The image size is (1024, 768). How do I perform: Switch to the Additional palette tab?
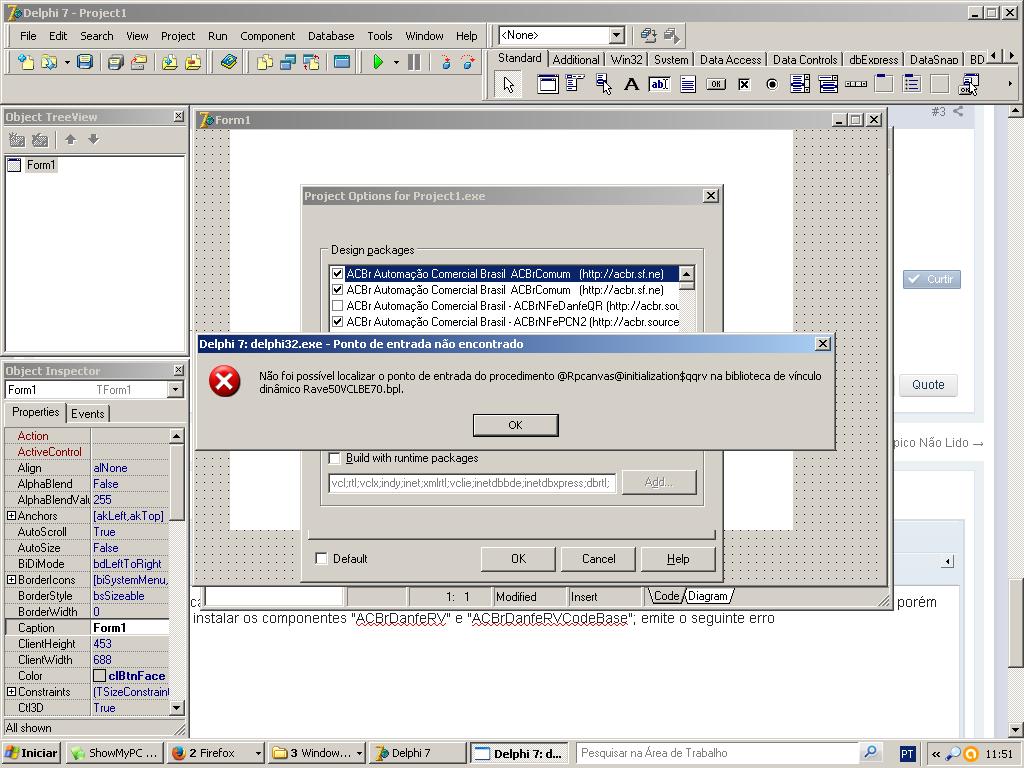575,59
